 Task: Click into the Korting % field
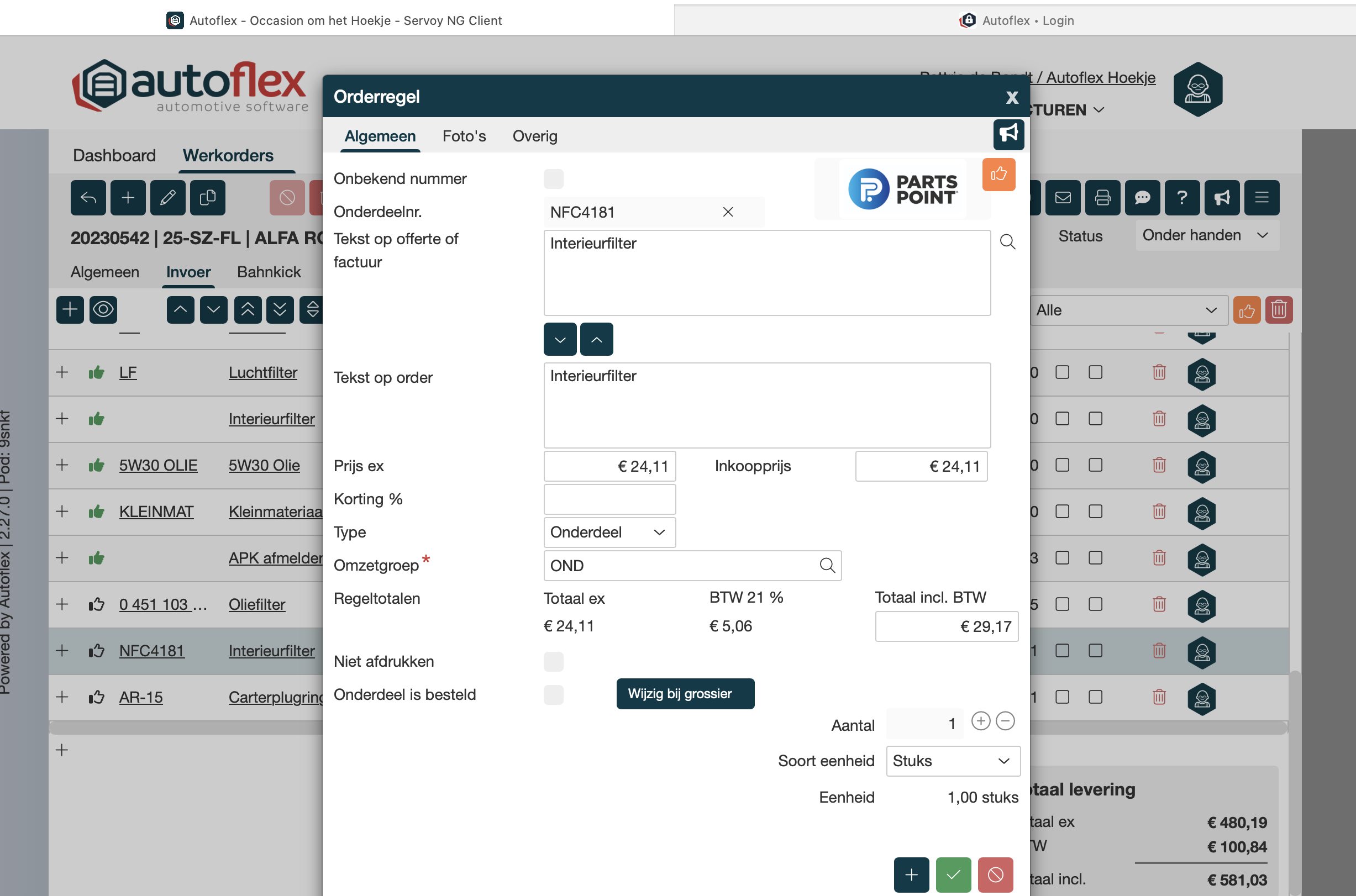[x=609, y=499]
